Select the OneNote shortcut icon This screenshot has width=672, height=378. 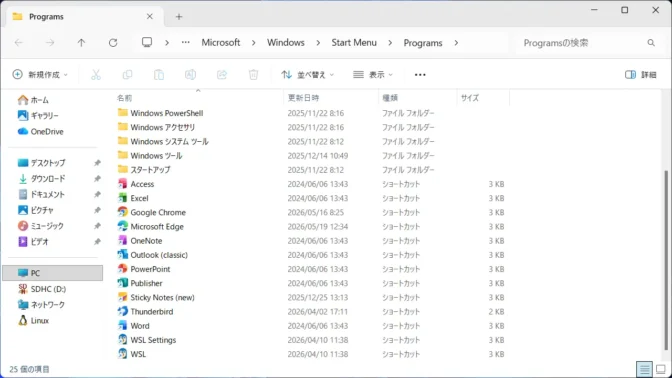coord(123,240)
